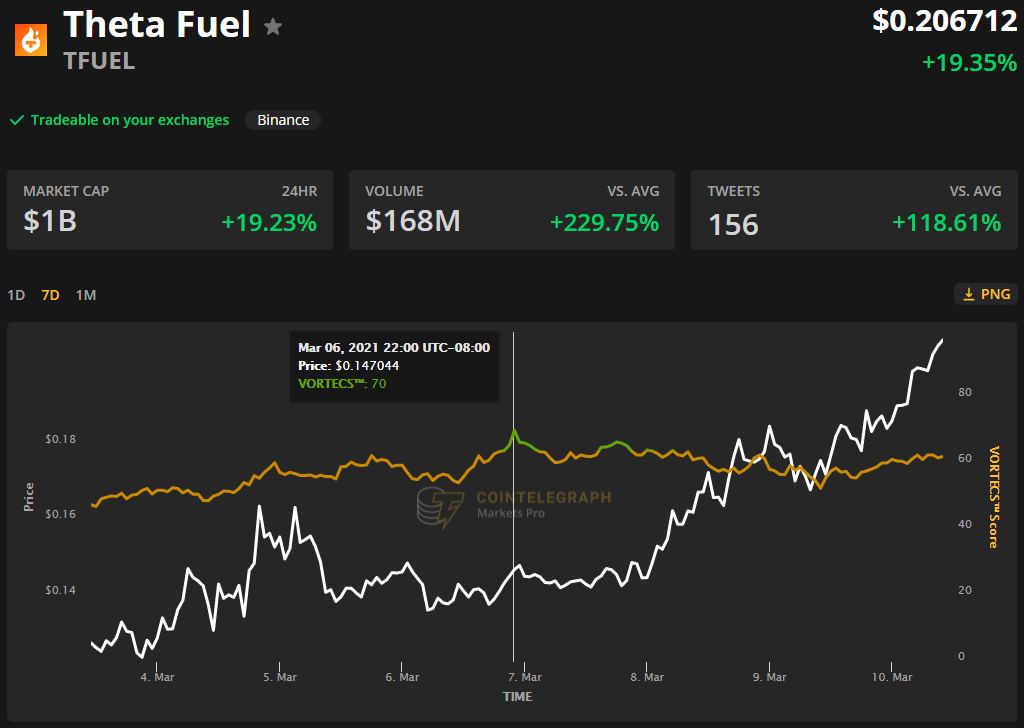Open the Volume stat card
1024x728 pixels.
pyautogui.click(x=511, y=210)
